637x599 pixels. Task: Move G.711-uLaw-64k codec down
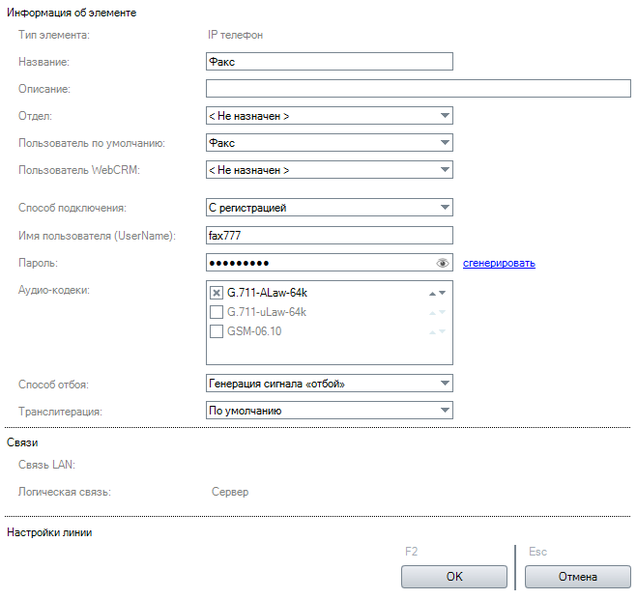point(442,312)
